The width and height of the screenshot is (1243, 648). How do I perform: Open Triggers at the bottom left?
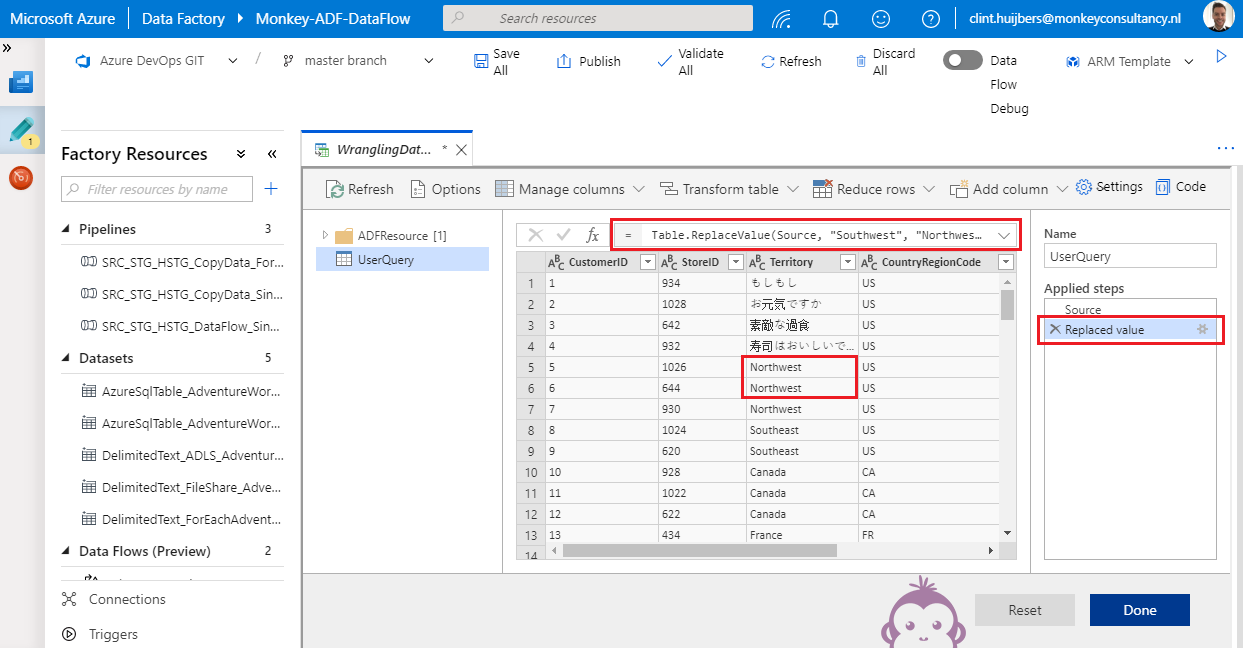101,634
